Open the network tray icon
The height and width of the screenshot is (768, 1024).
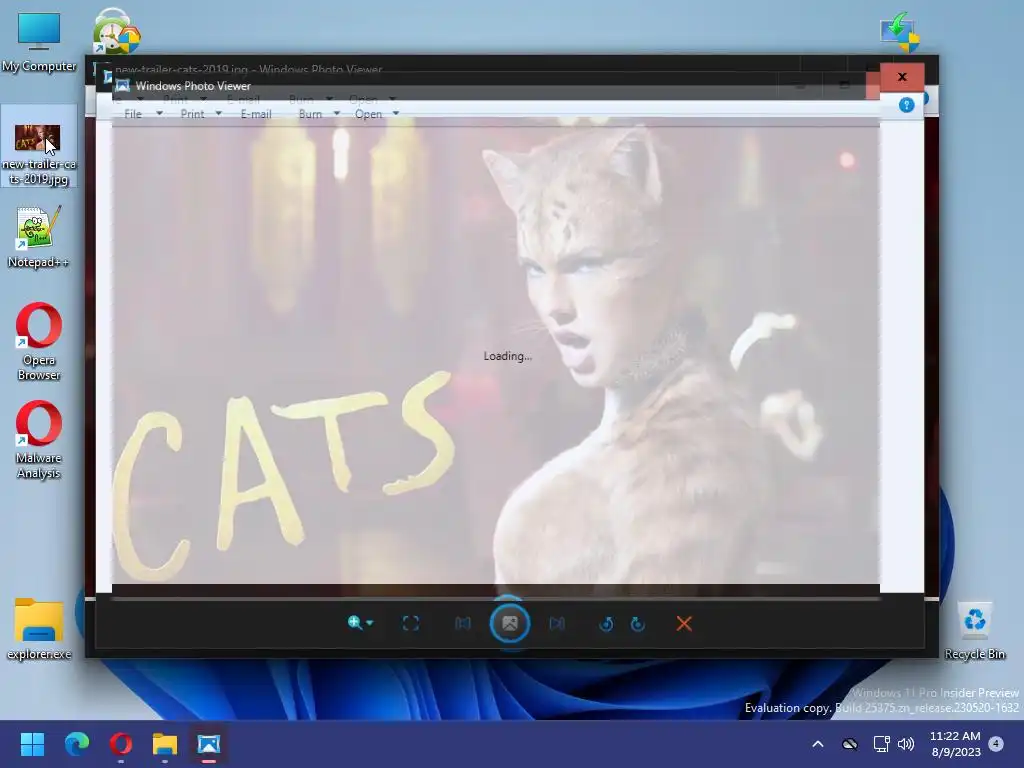881,744
